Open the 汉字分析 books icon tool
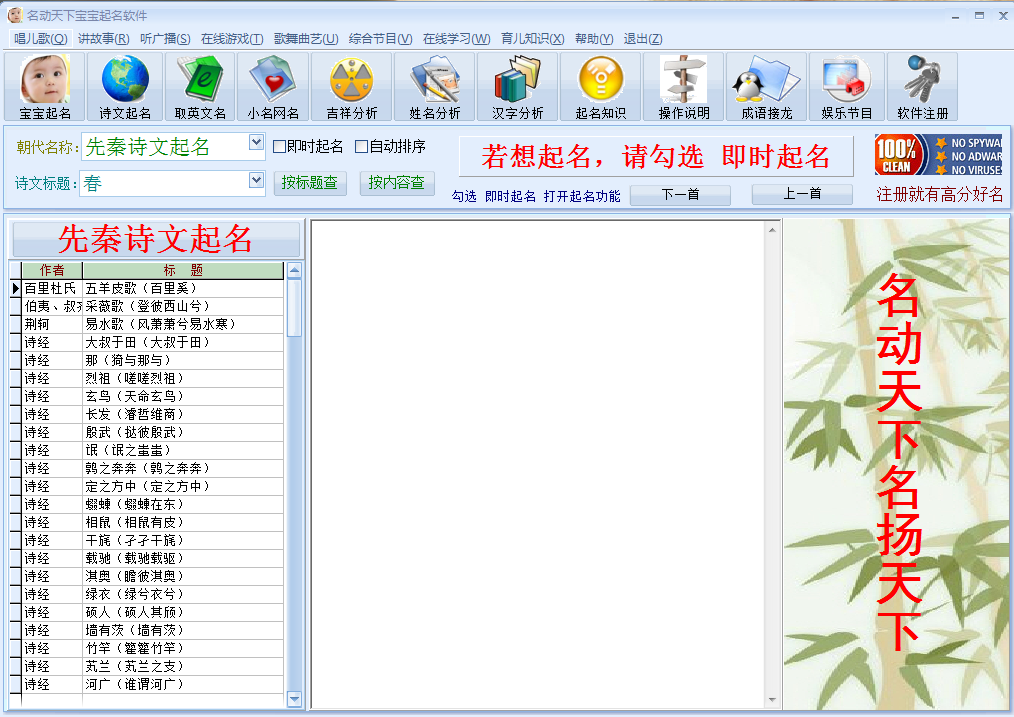 point(517,87)
